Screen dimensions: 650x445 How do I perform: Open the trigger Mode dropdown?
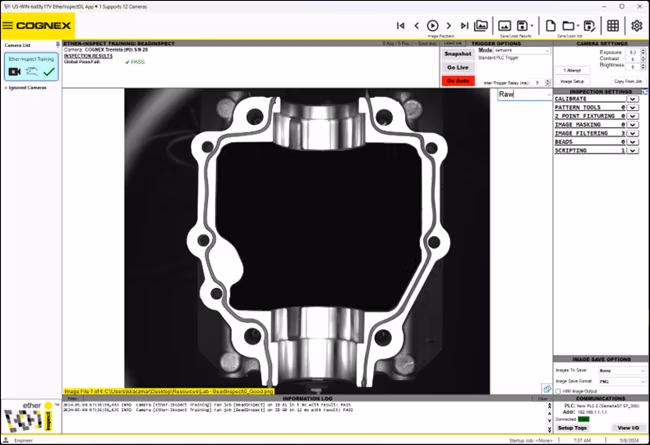tap(522, 50)
